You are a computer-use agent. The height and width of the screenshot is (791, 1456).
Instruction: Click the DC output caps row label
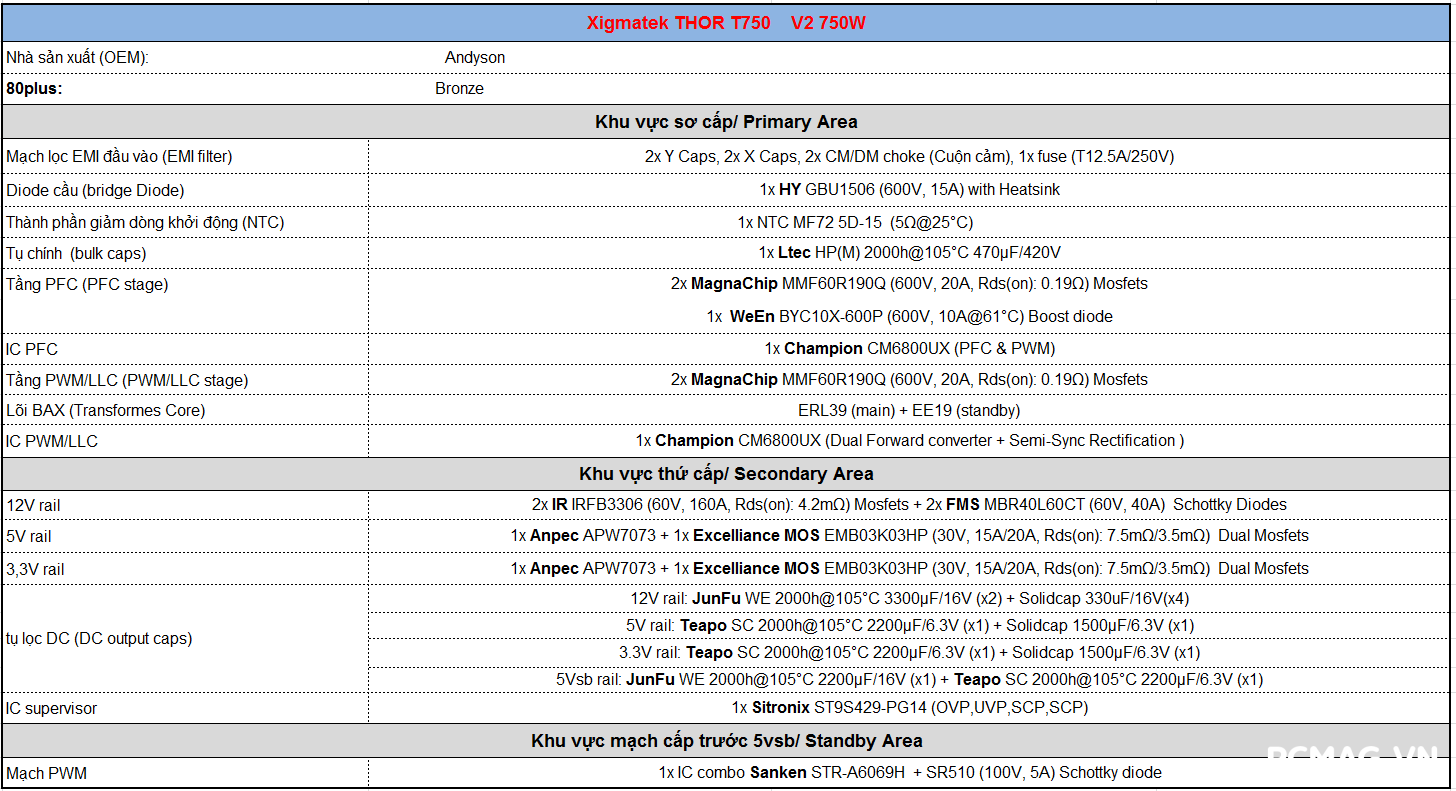coord(99,639)
